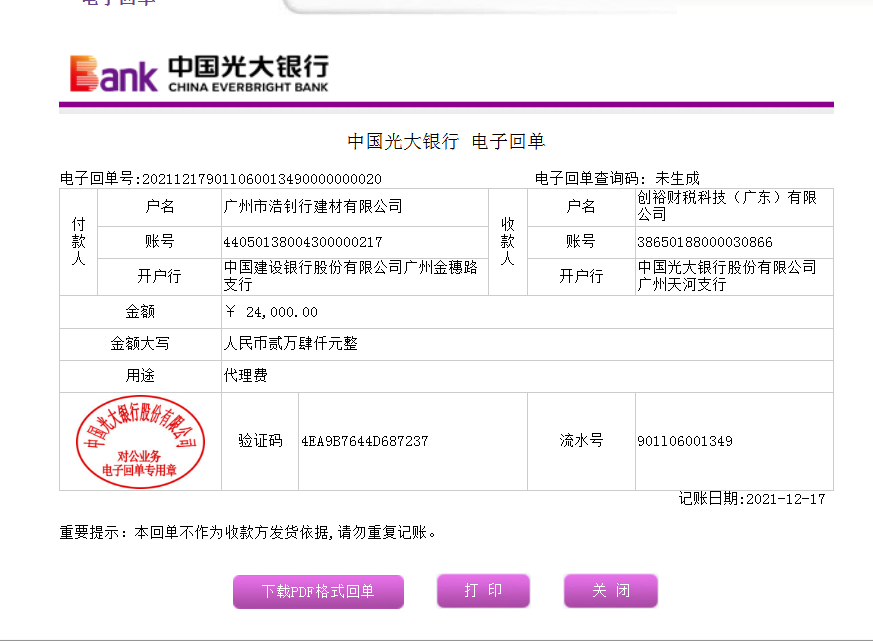Click the 验证码 label cell
Viewport: 873px width, 641px height.
260,441
